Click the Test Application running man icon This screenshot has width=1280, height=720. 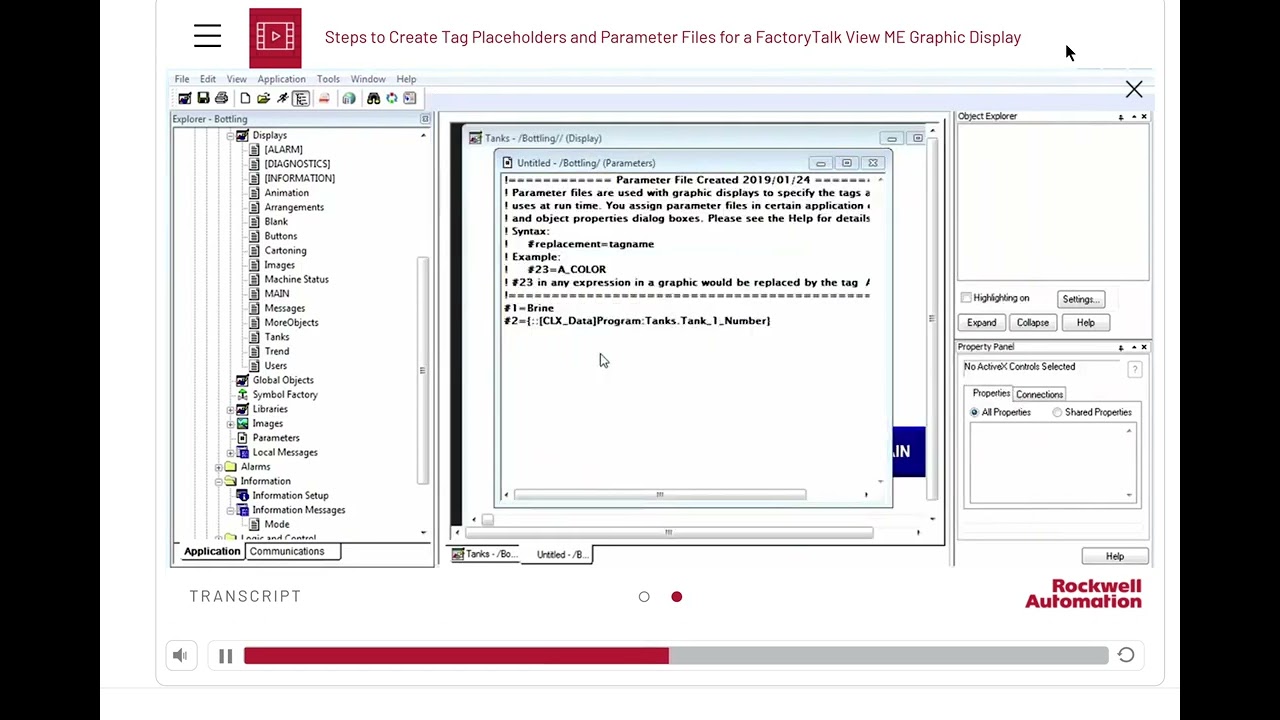[x=282, y=98]
